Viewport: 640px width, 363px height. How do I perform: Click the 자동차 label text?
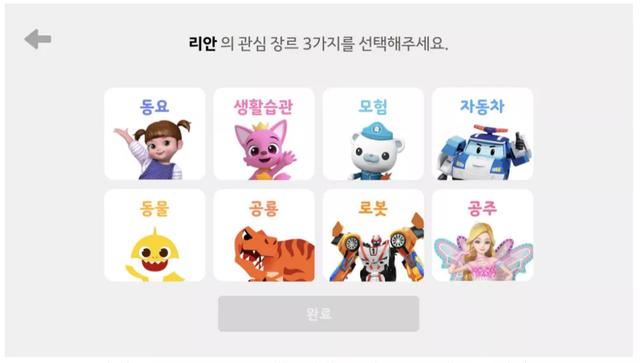point(482,106)
